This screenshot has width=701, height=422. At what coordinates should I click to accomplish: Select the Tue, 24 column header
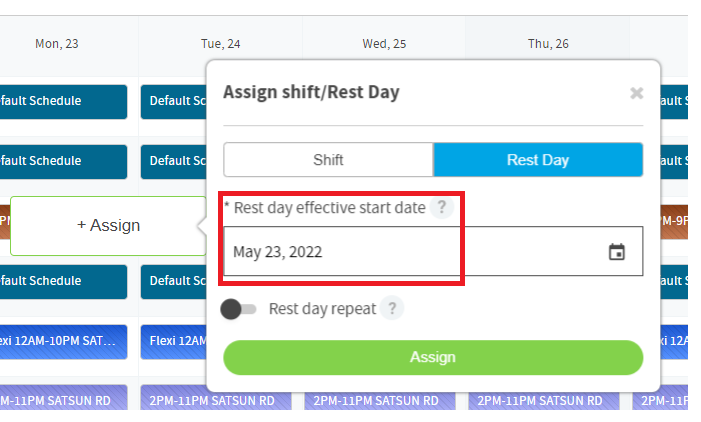point(220,44)
